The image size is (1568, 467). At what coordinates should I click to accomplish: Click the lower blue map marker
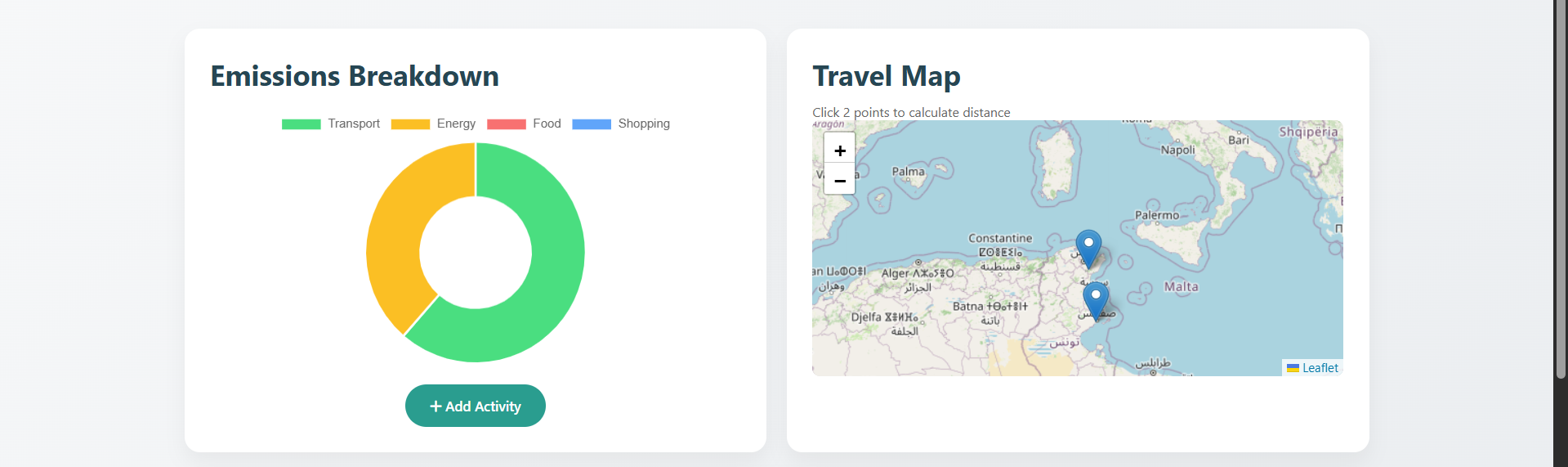(1096, 299)
